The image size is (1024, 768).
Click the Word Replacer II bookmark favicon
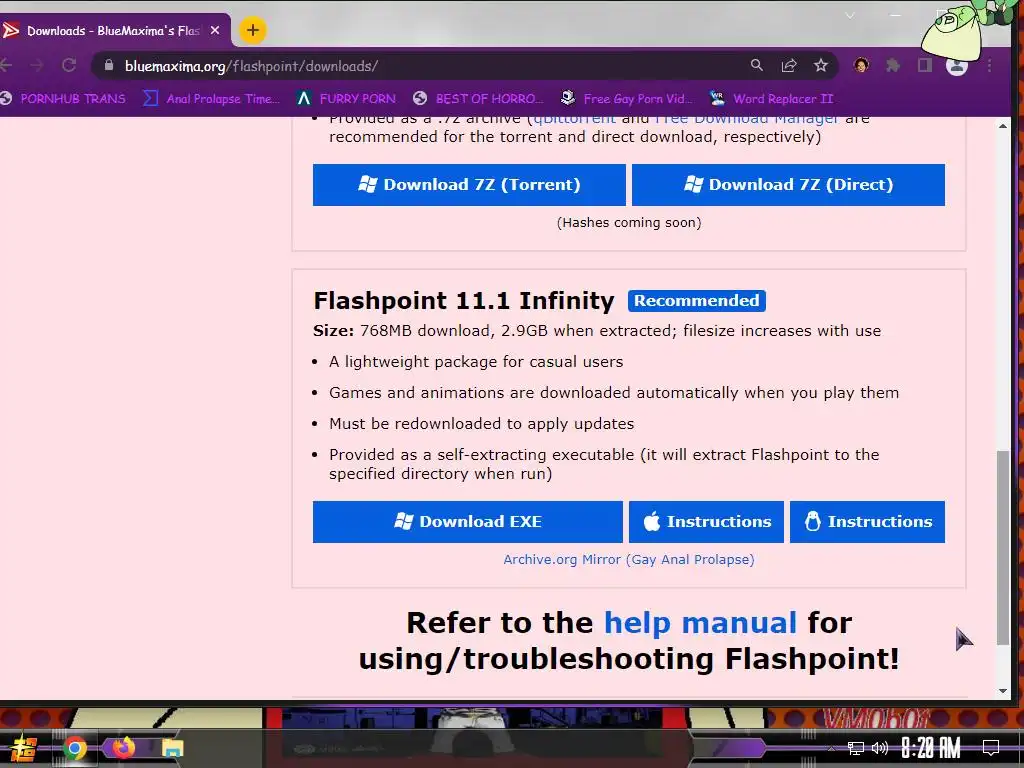tap(717, 99)
